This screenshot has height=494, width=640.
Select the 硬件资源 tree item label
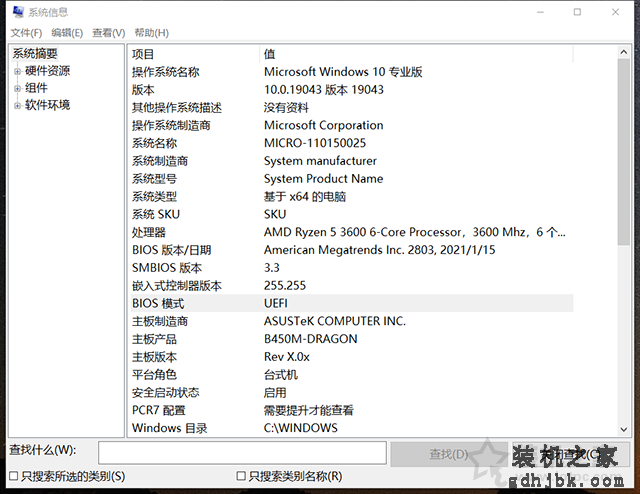click(x=47, y=71)
